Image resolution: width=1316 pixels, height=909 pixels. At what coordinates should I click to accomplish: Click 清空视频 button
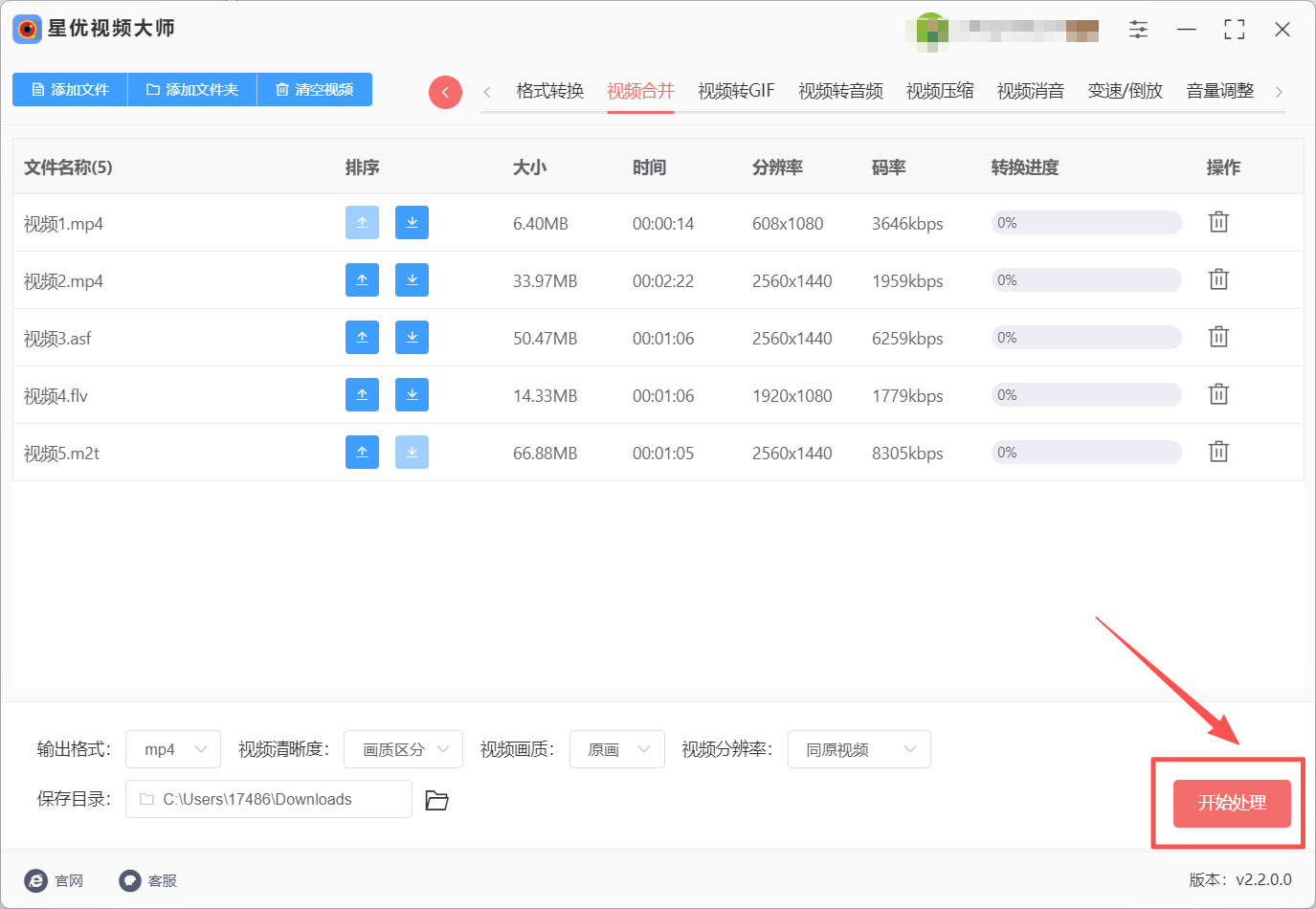pyautogui.click(x=315, y=89)
